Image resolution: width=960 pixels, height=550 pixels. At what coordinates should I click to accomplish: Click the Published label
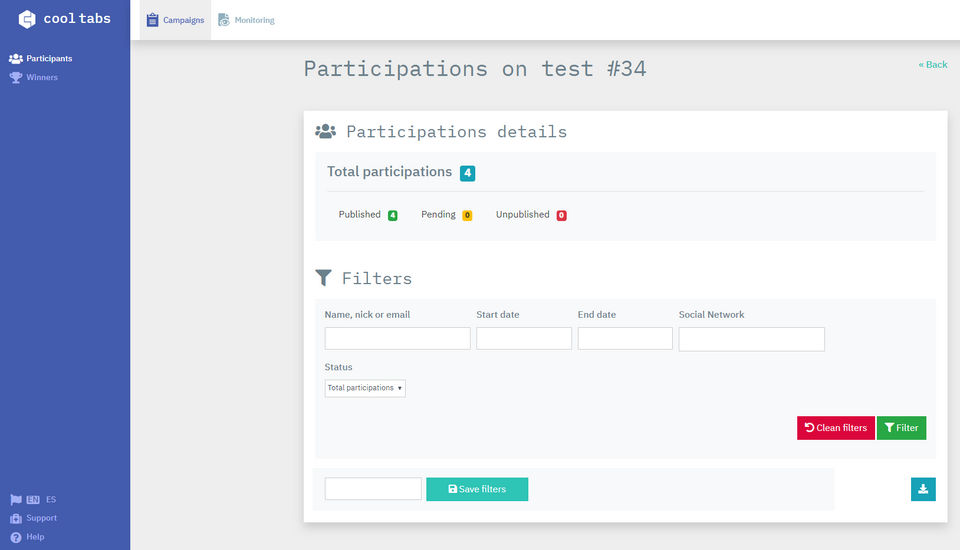click(x=359, y=214)
